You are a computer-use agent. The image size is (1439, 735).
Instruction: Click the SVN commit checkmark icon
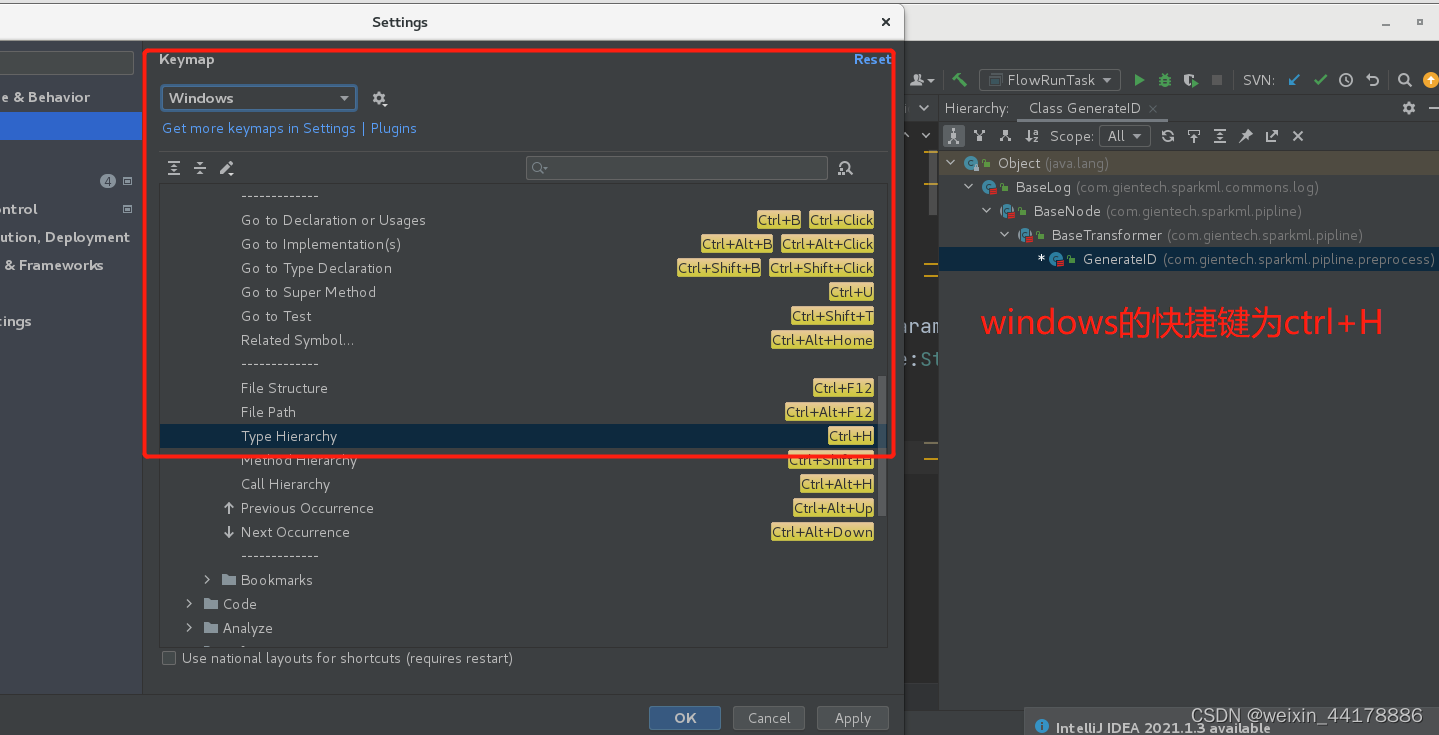[1319, 80]
